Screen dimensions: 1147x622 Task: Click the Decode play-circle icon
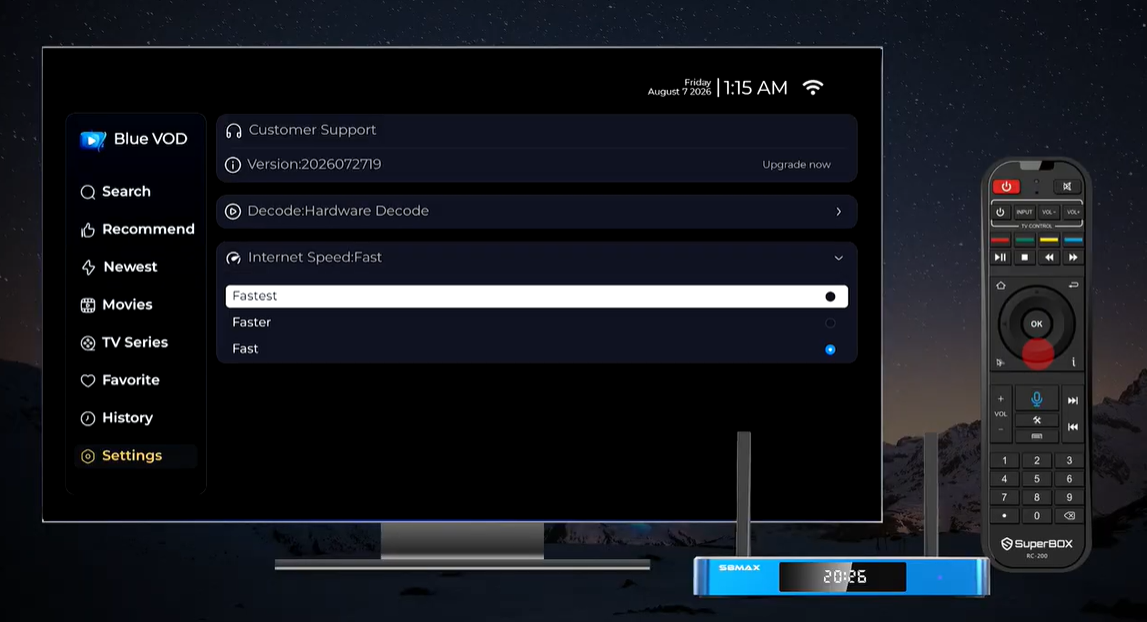pos(233,211)
